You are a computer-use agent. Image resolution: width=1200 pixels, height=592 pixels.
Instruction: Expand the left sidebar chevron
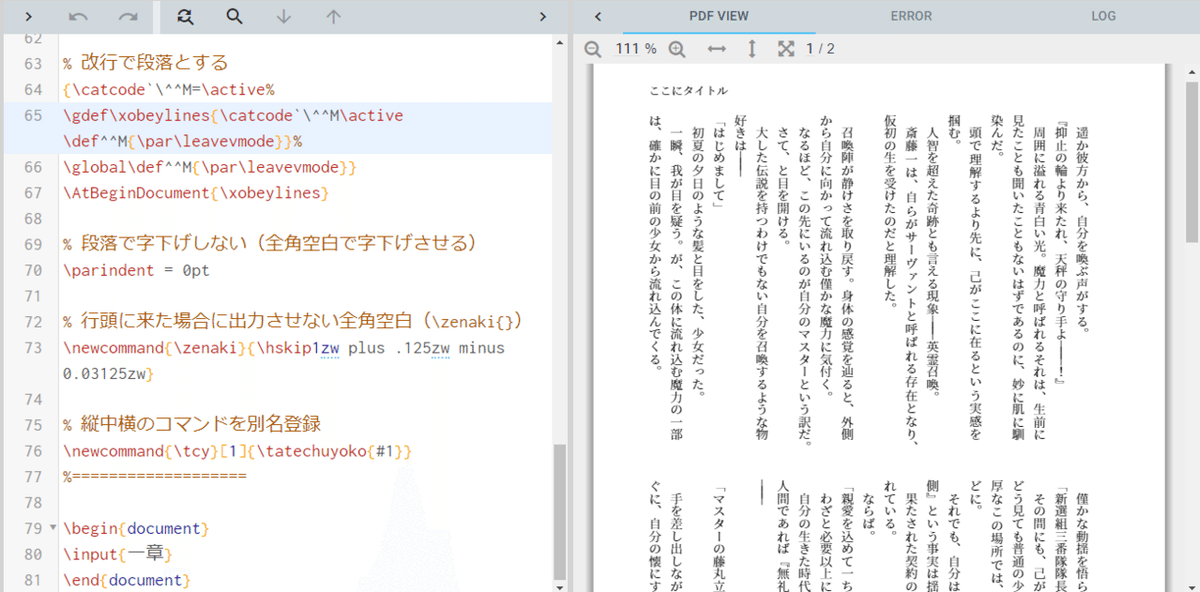point(28,16)
